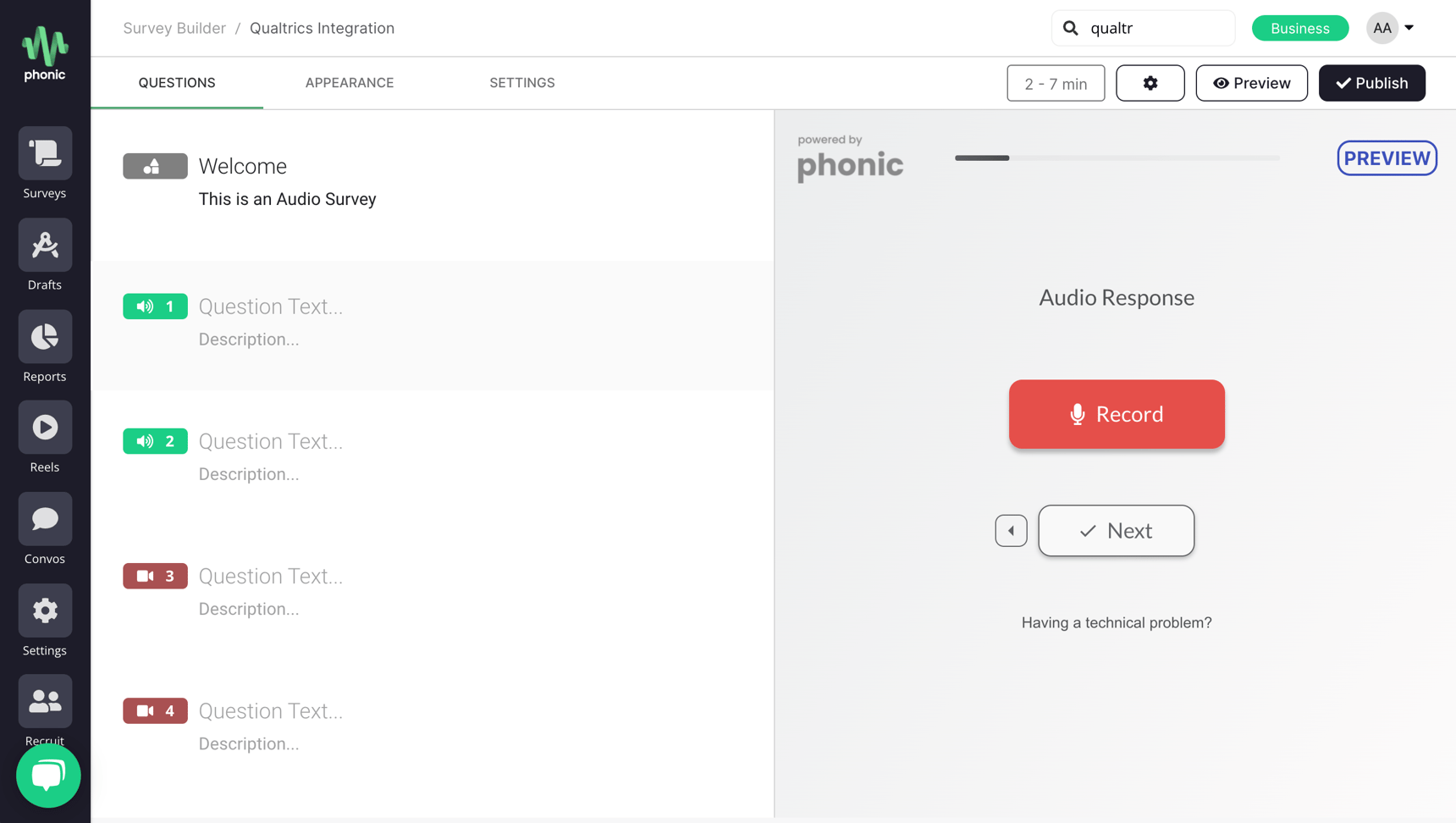Open the Reports section
The width and height of the screenshot is (1456, 823).
point(44,336)
